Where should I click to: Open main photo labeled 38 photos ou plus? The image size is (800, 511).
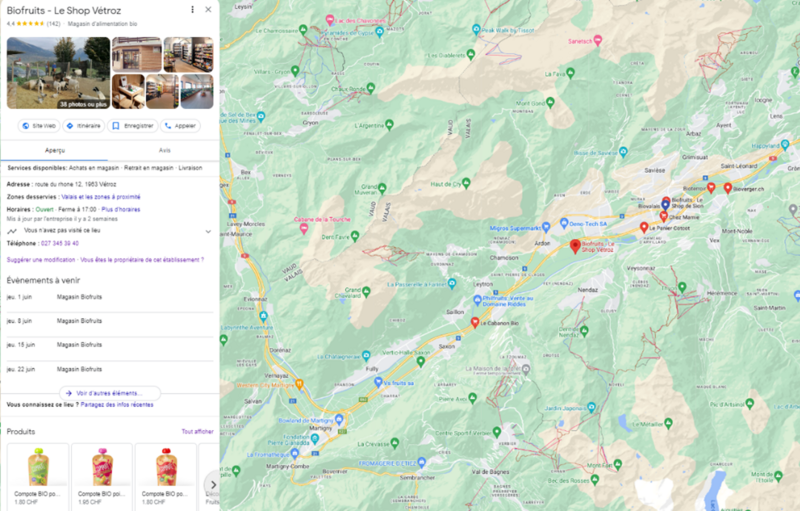pos(58,73)
